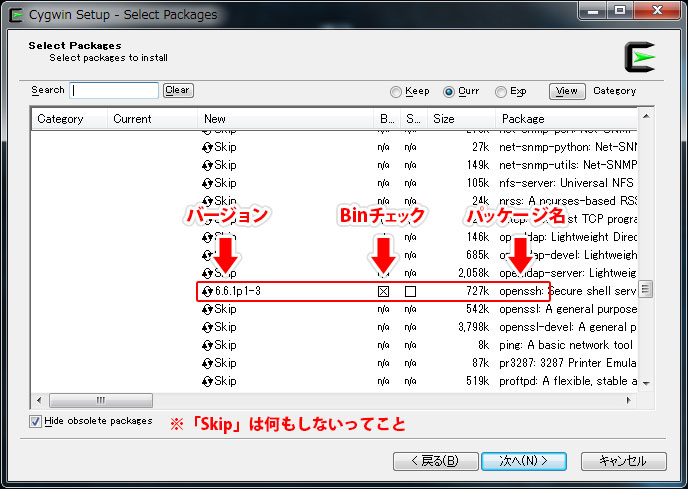Toggle Hide obsolete packages checkbox
The image size is (688, 489).
36,421
